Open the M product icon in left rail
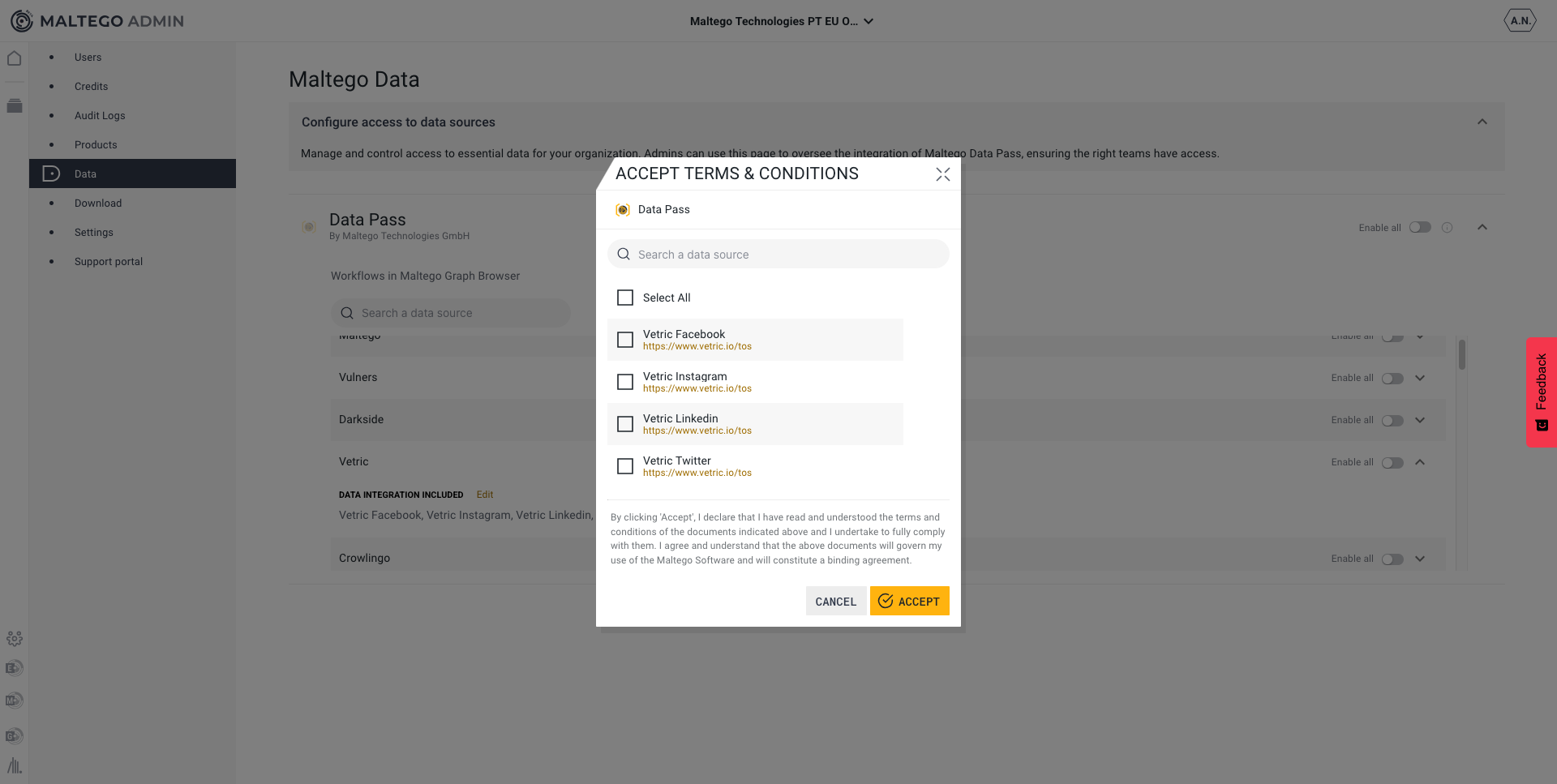 point(15,700)
